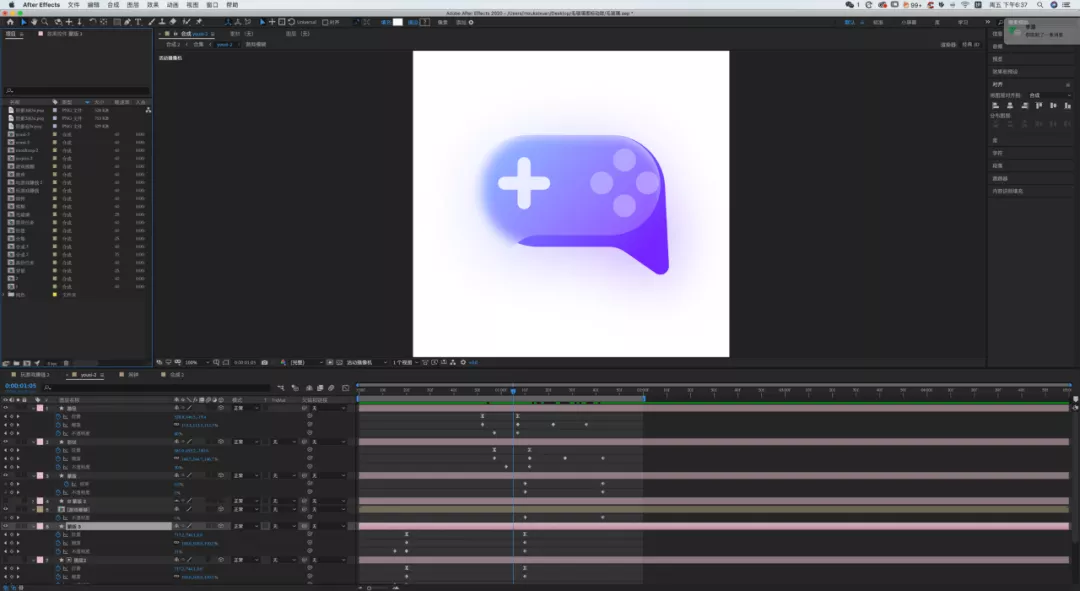Select the Hand tool in toolbar
This screenshot has width=1080, height=591.
tap(34, 21)
